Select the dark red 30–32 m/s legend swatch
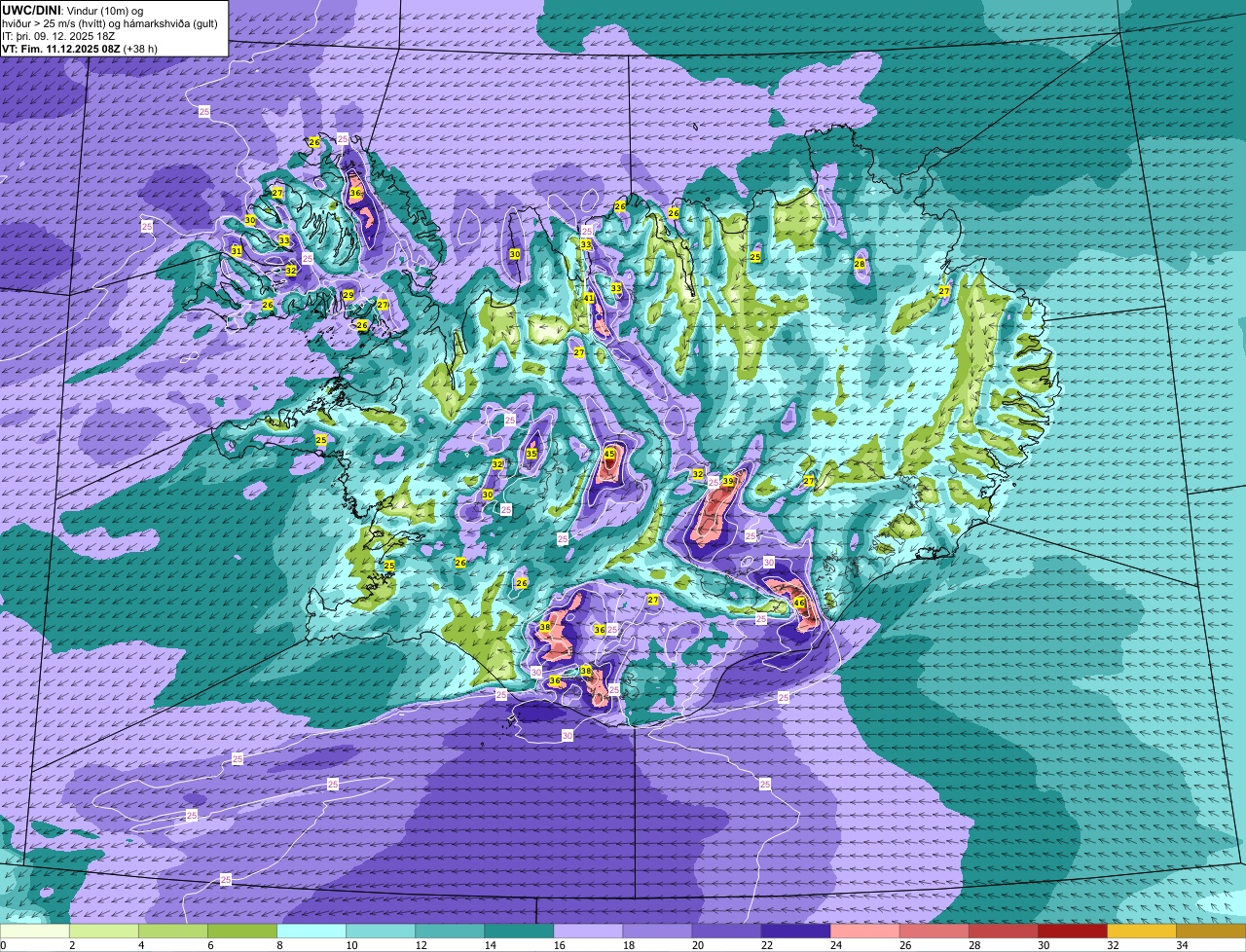The image size is (1246, 952). click(x=1072, y=932)
